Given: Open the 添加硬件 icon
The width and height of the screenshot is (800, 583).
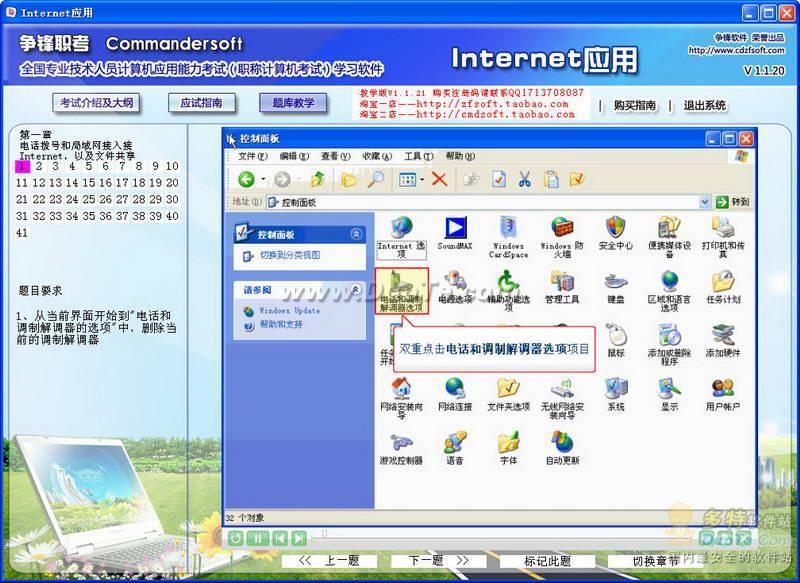Looking at the screenshot, I should click(x=723, y=341).
